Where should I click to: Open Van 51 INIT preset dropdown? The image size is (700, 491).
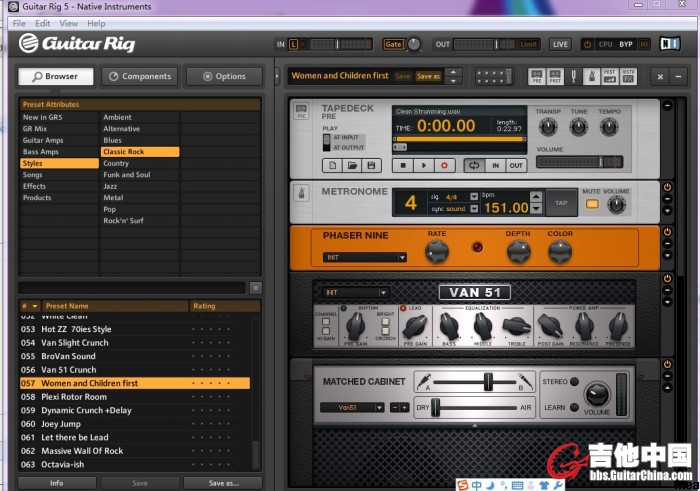click(x=355, y=293)
